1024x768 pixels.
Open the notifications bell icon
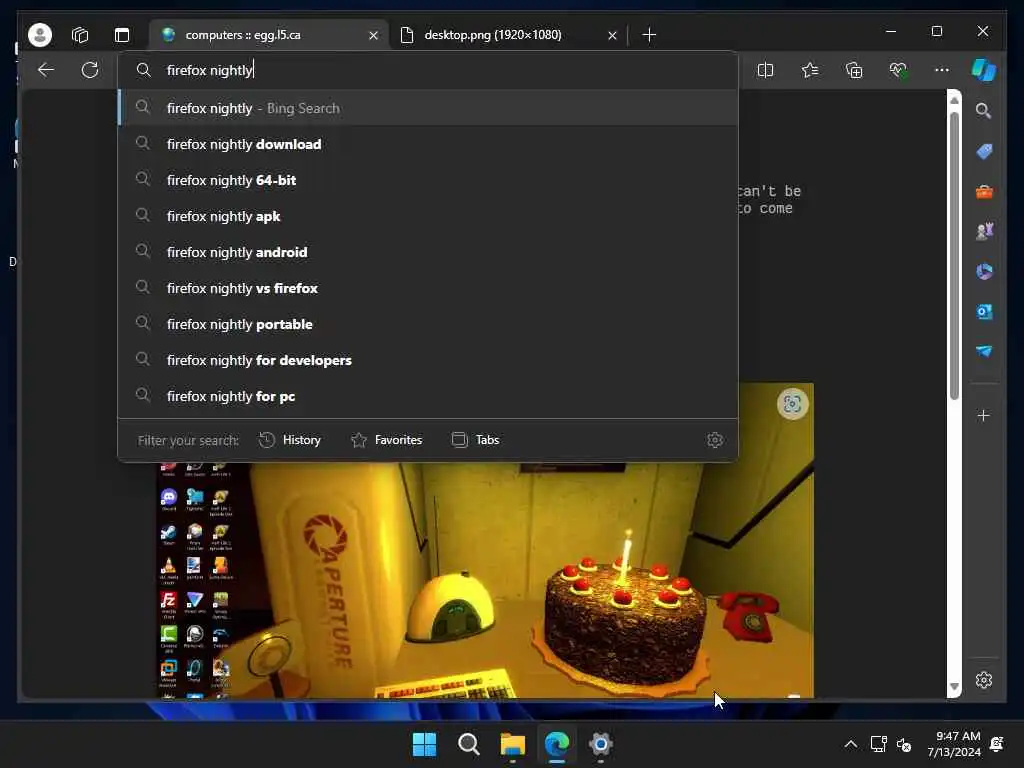997,744
